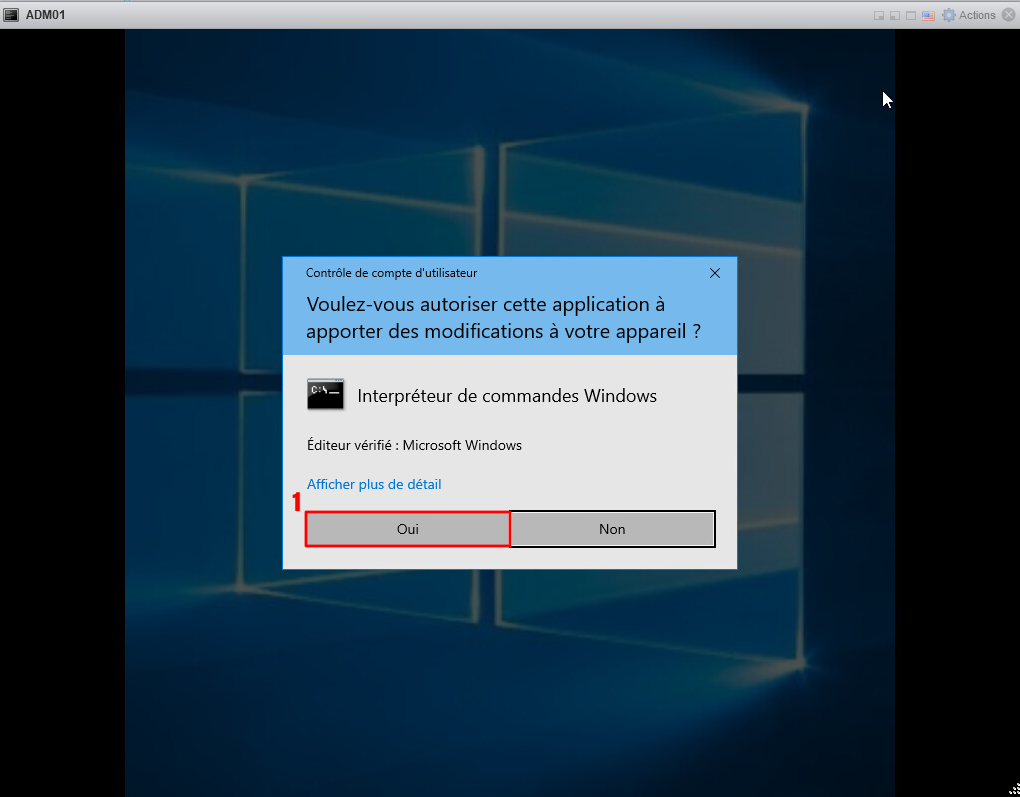Close the ADM01 remote console

(1008, 15)
